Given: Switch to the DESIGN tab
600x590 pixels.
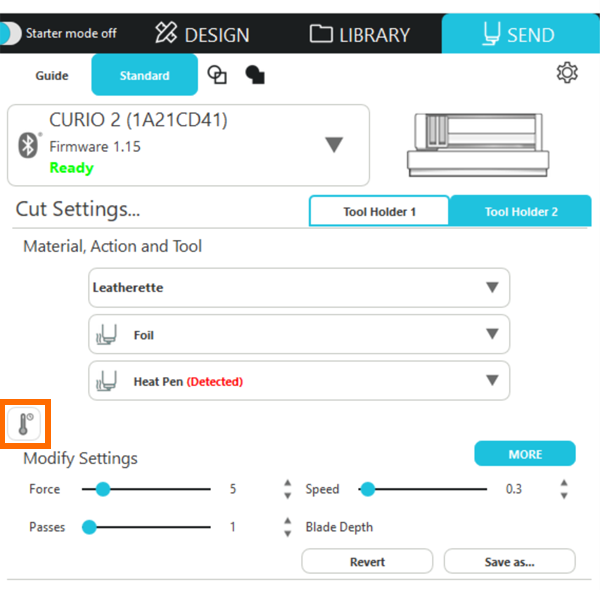Looking at the screenshot, I should pyautogui.click(x=203, y=34).
